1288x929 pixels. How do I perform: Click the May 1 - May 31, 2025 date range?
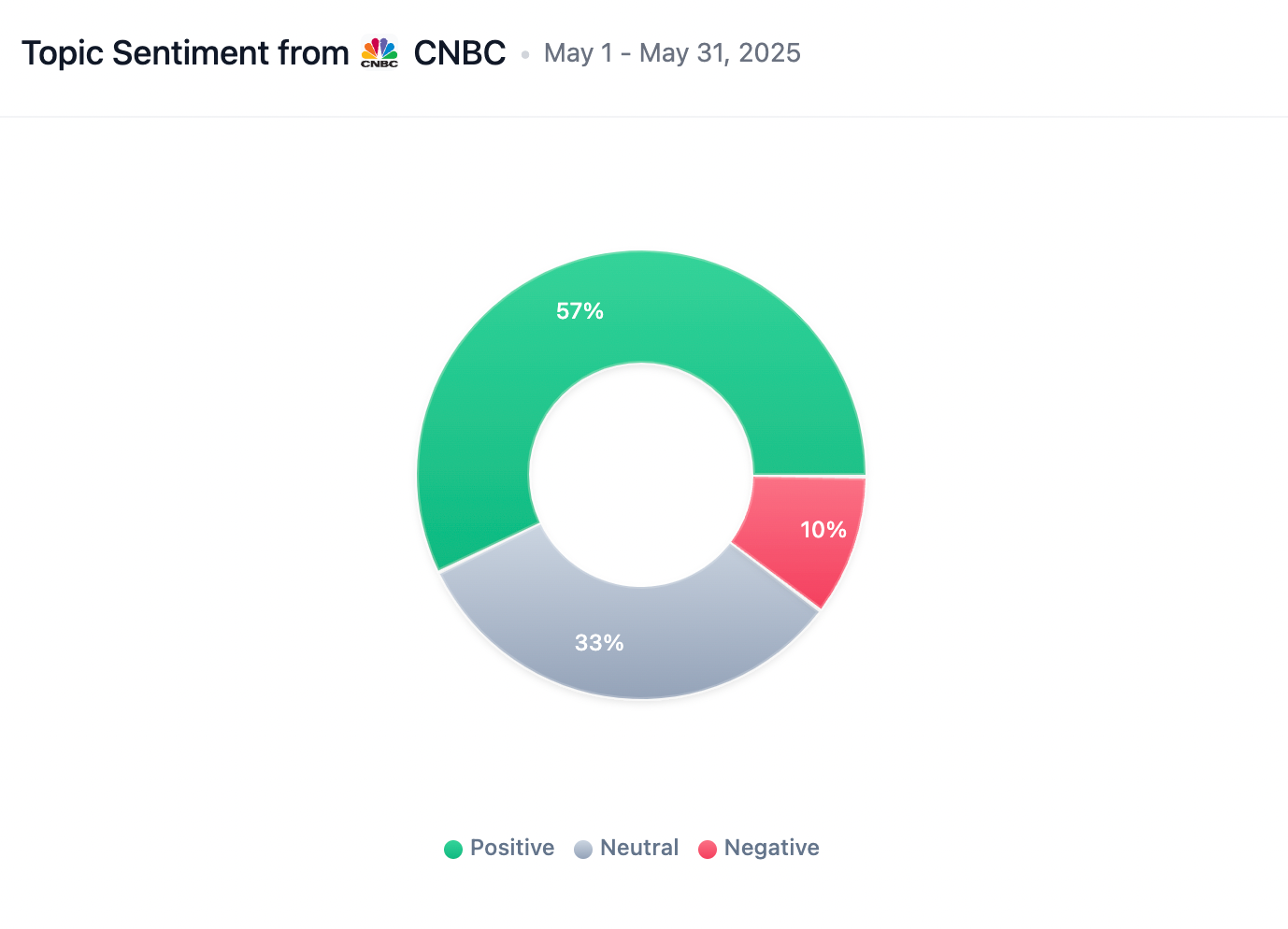coord(672,53)
